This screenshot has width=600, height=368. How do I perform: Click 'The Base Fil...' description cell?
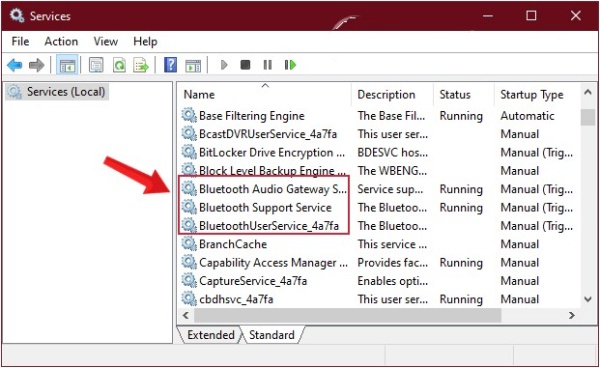point(391,116)
